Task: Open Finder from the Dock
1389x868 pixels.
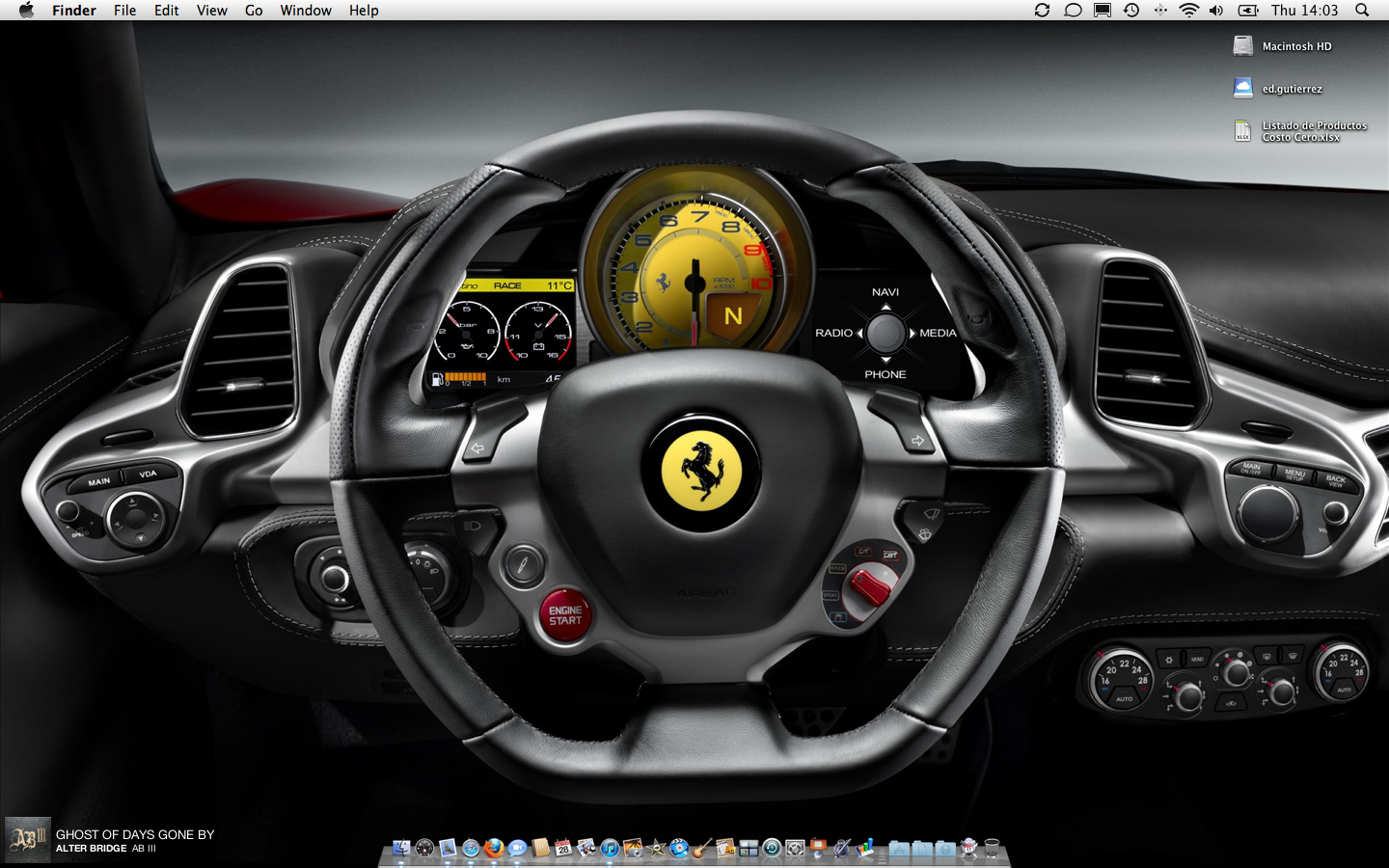Action: coord(401,848)
